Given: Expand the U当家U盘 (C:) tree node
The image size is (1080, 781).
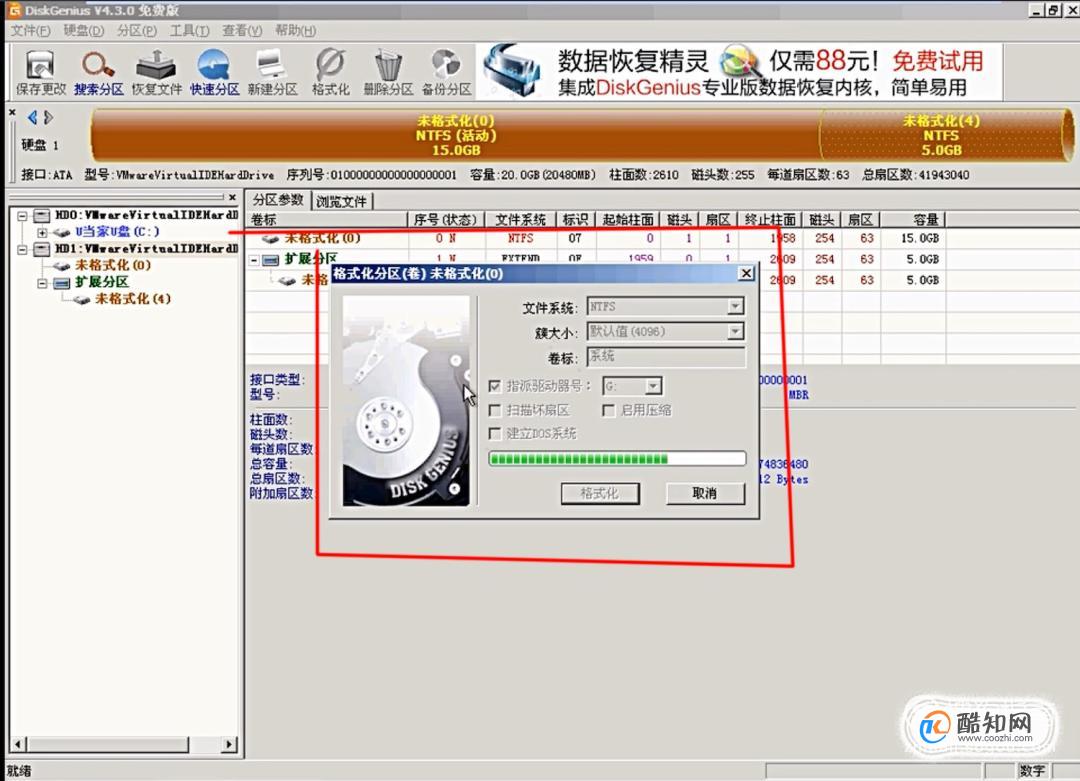Looking at the screenshot, I should click(x=43, y=232).
